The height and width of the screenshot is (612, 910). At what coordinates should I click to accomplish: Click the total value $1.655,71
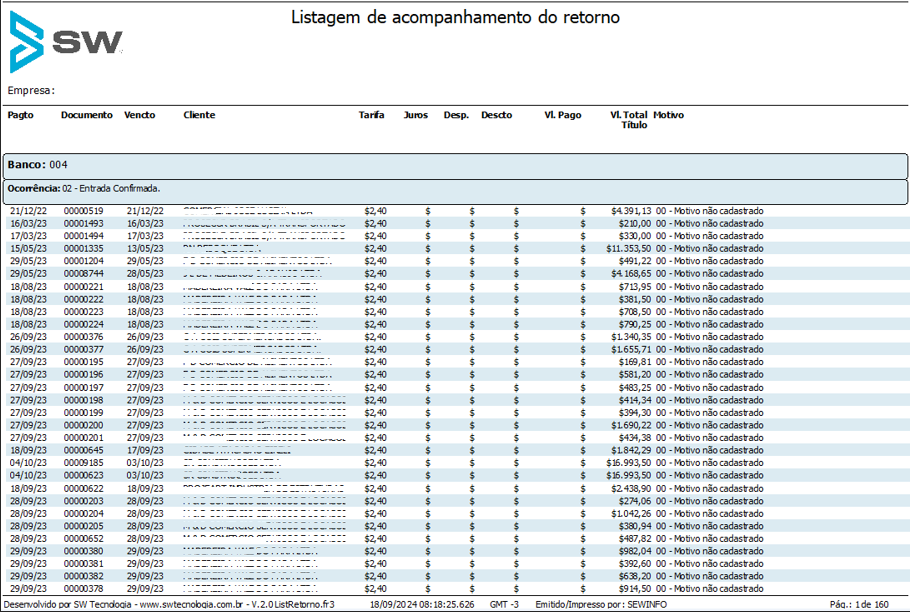click(x=631, y=350)
